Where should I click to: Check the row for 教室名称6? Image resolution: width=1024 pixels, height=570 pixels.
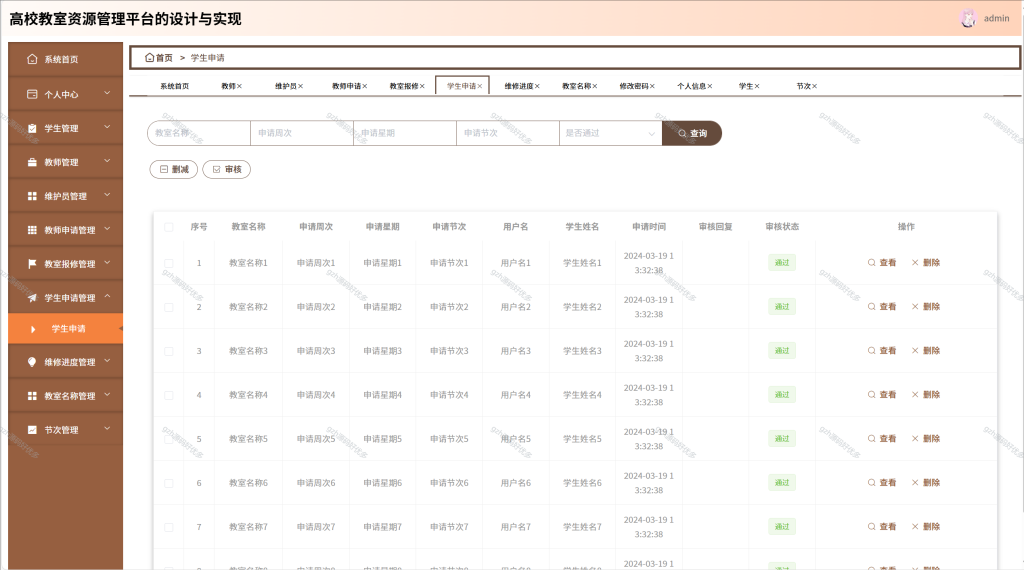[168, 483]
